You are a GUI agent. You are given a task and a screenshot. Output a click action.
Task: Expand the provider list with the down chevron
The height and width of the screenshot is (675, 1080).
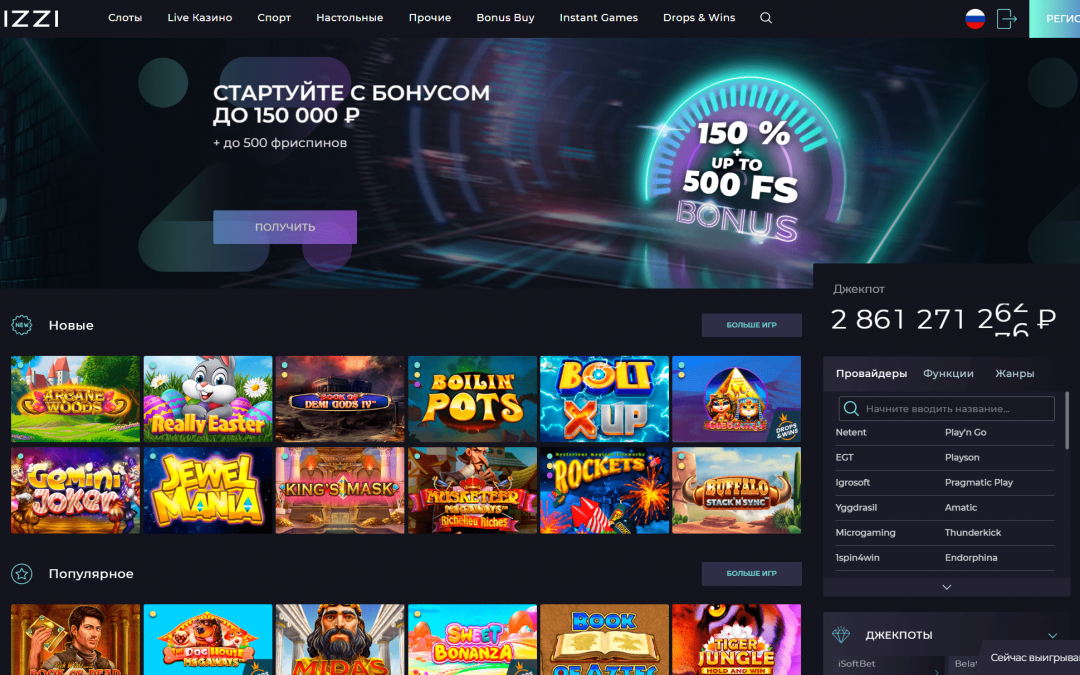[946, 587]
